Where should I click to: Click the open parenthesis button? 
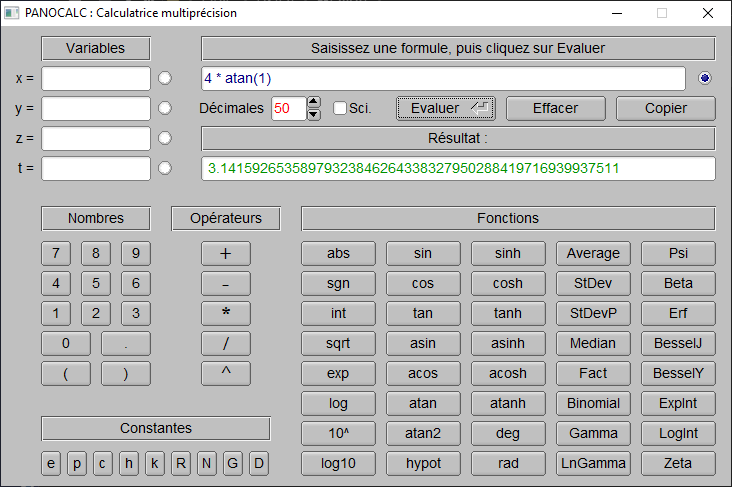[65, 373]
